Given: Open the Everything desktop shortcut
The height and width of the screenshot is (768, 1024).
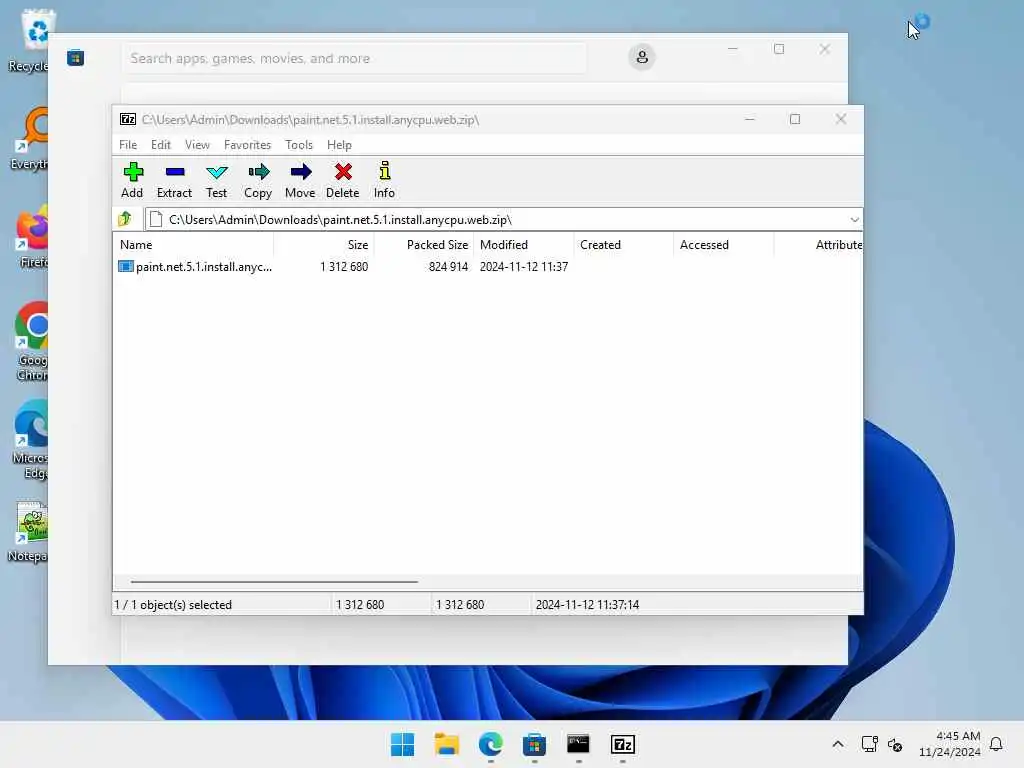Looking at the screenshot, I should pyautogui.click(x=29, y=139).
